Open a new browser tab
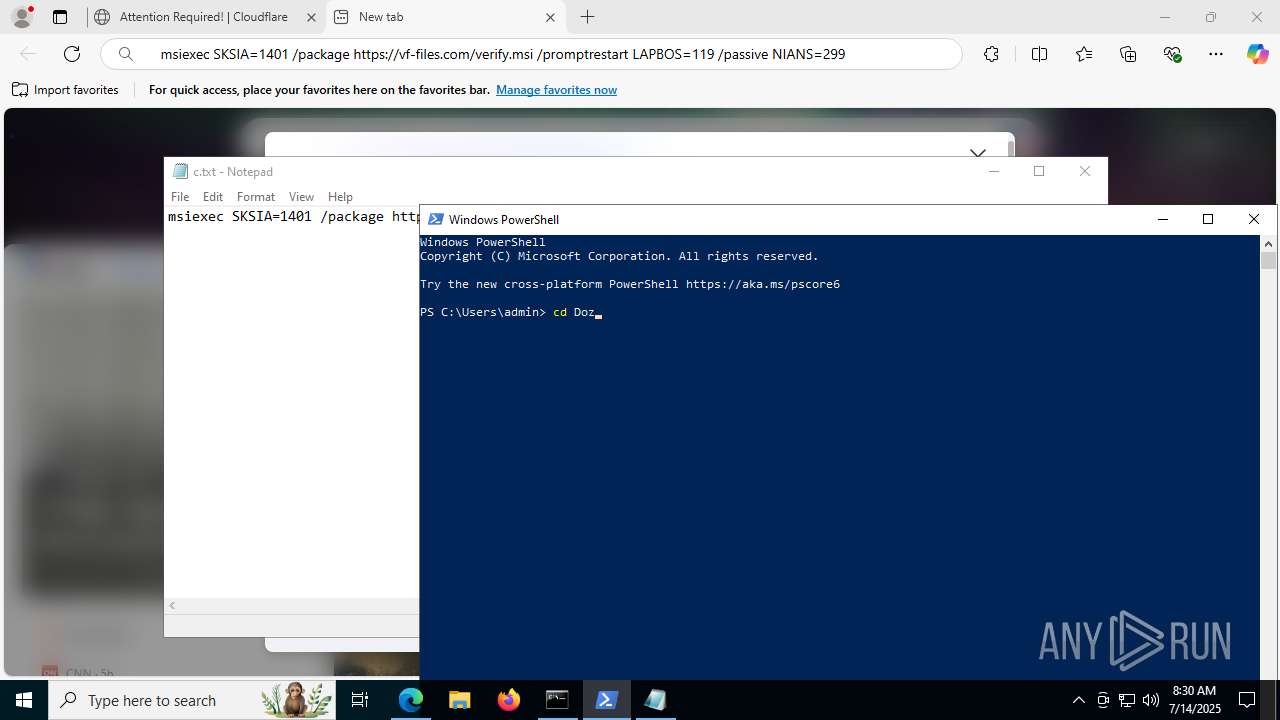This screenshot has width=1280, height=720. 588,17
